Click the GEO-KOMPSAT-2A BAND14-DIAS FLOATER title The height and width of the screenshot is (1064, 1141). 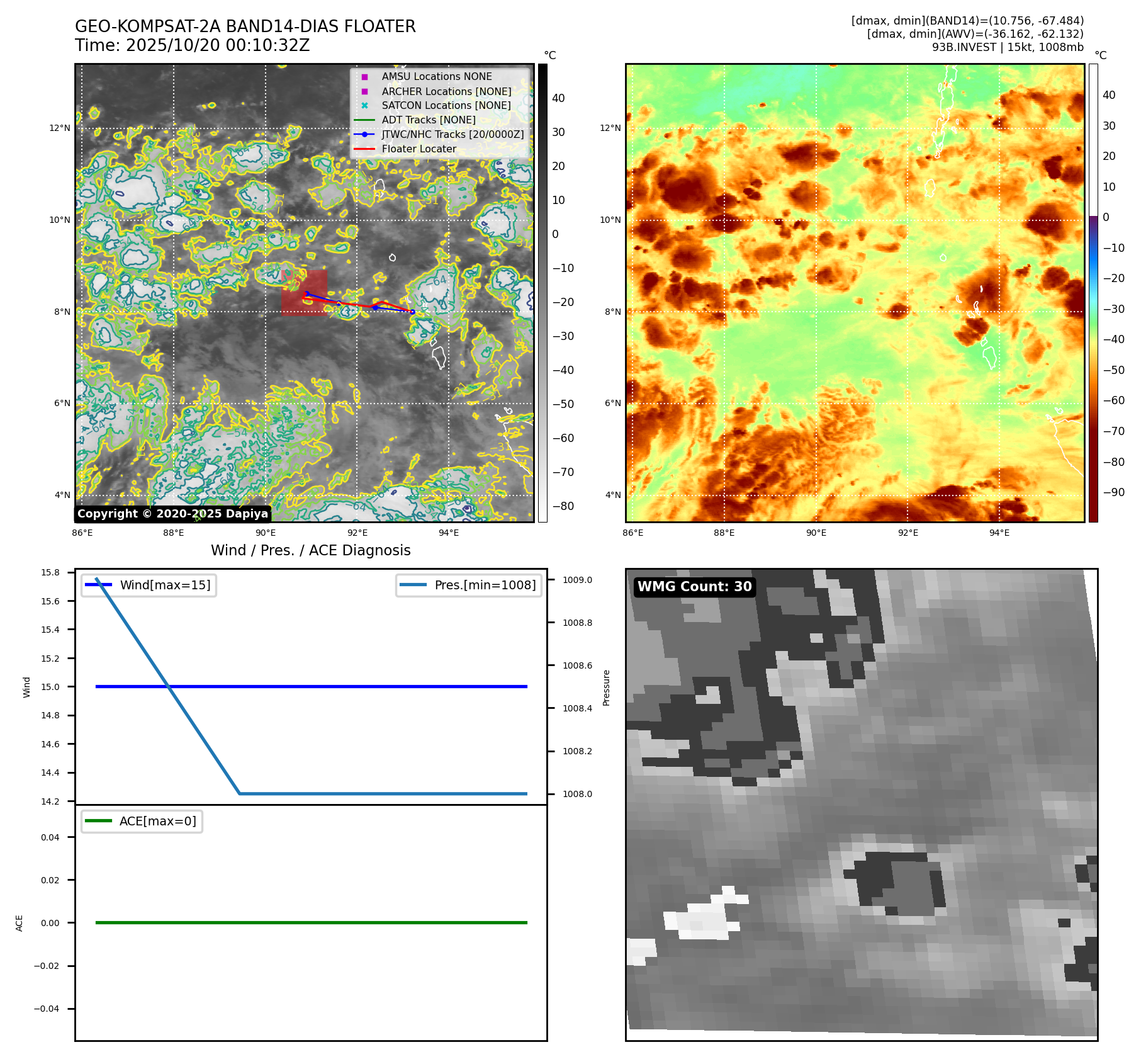click(245, 27)
